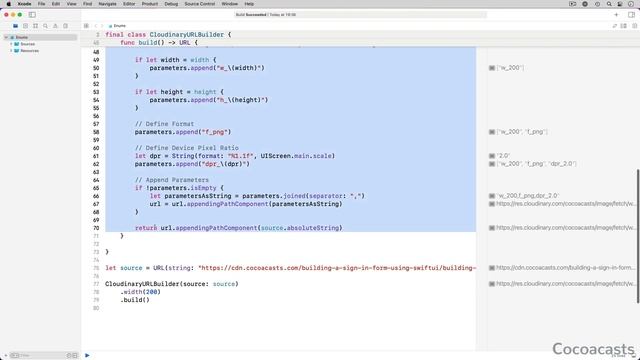Click the add editor on right icon
This screenshot has width=640, height=360.
[x=634, y=26]
